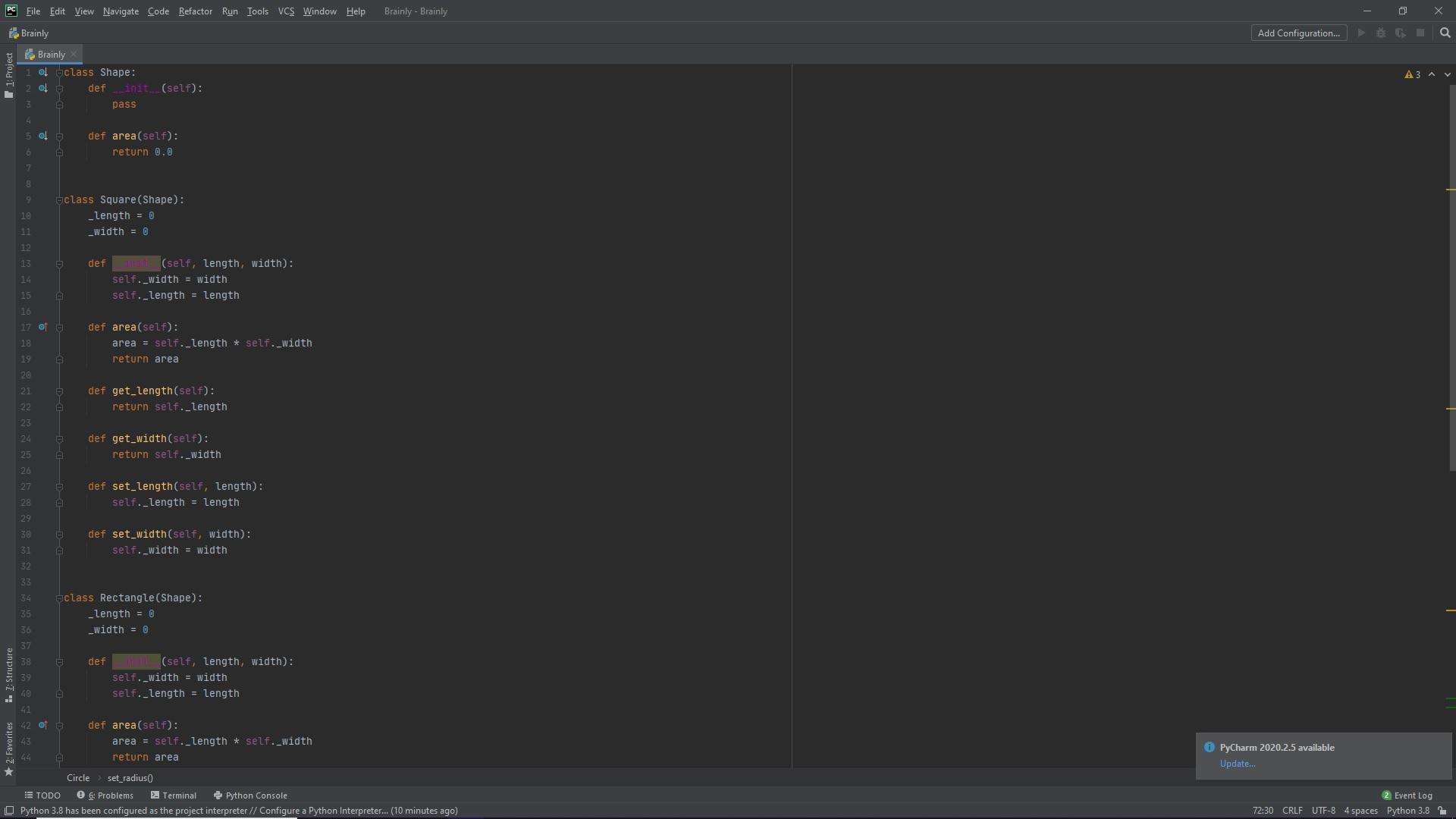Open the Refactor menu
1456x819 pixels.
[x=195, y=11]
